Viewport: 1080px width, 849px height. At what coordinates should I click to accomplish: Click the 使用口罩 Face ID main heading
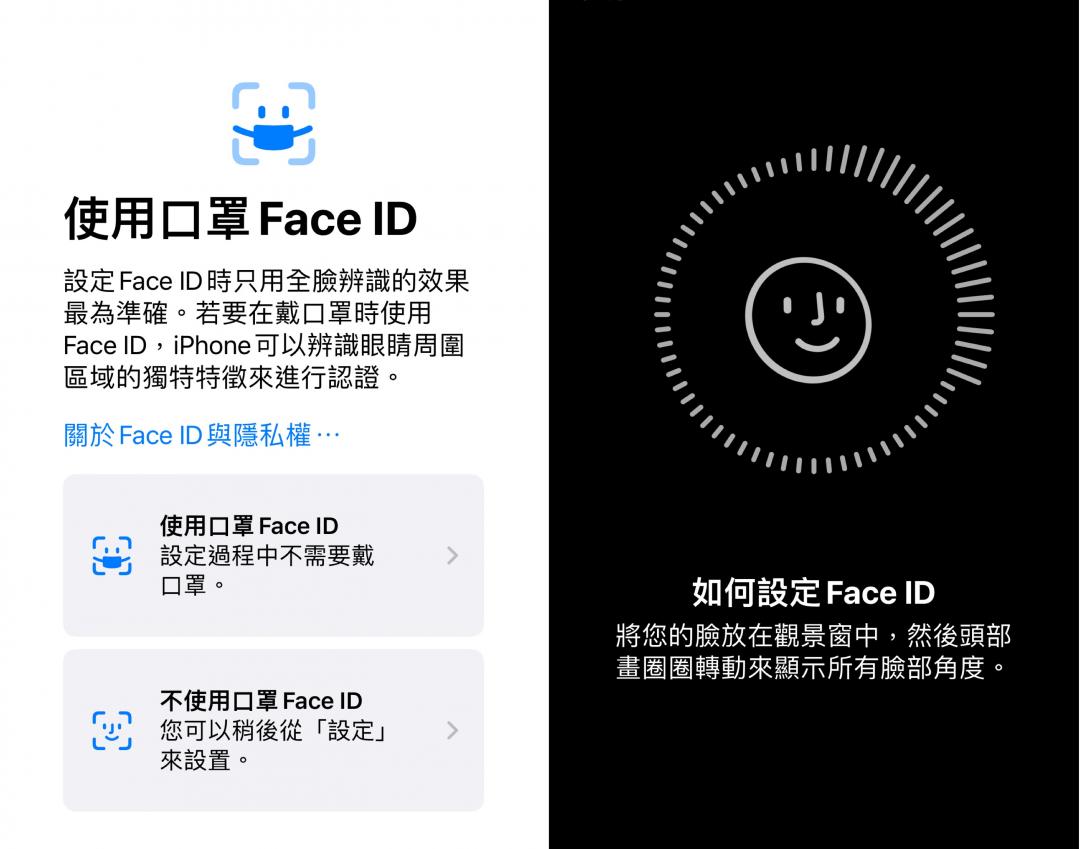coord(240,219)
